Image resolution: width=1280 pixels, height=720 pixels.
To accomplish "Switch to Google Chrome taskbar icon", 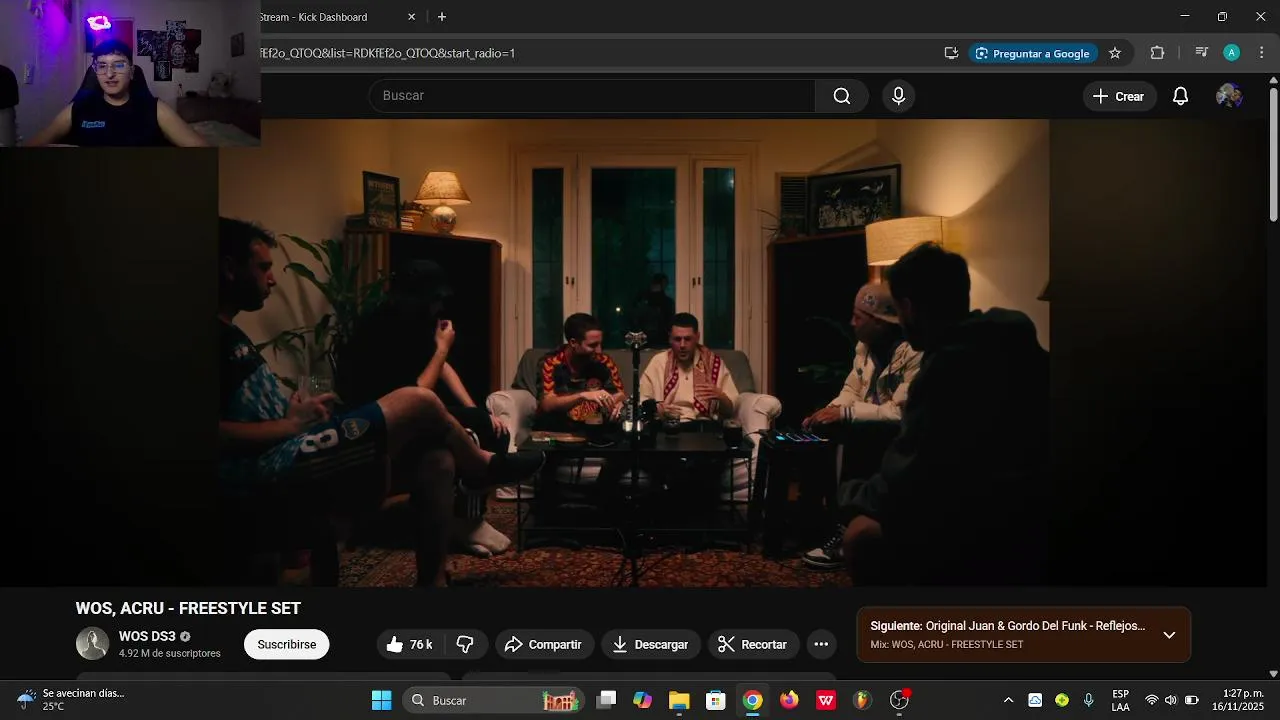I will [x=752, y=700].
